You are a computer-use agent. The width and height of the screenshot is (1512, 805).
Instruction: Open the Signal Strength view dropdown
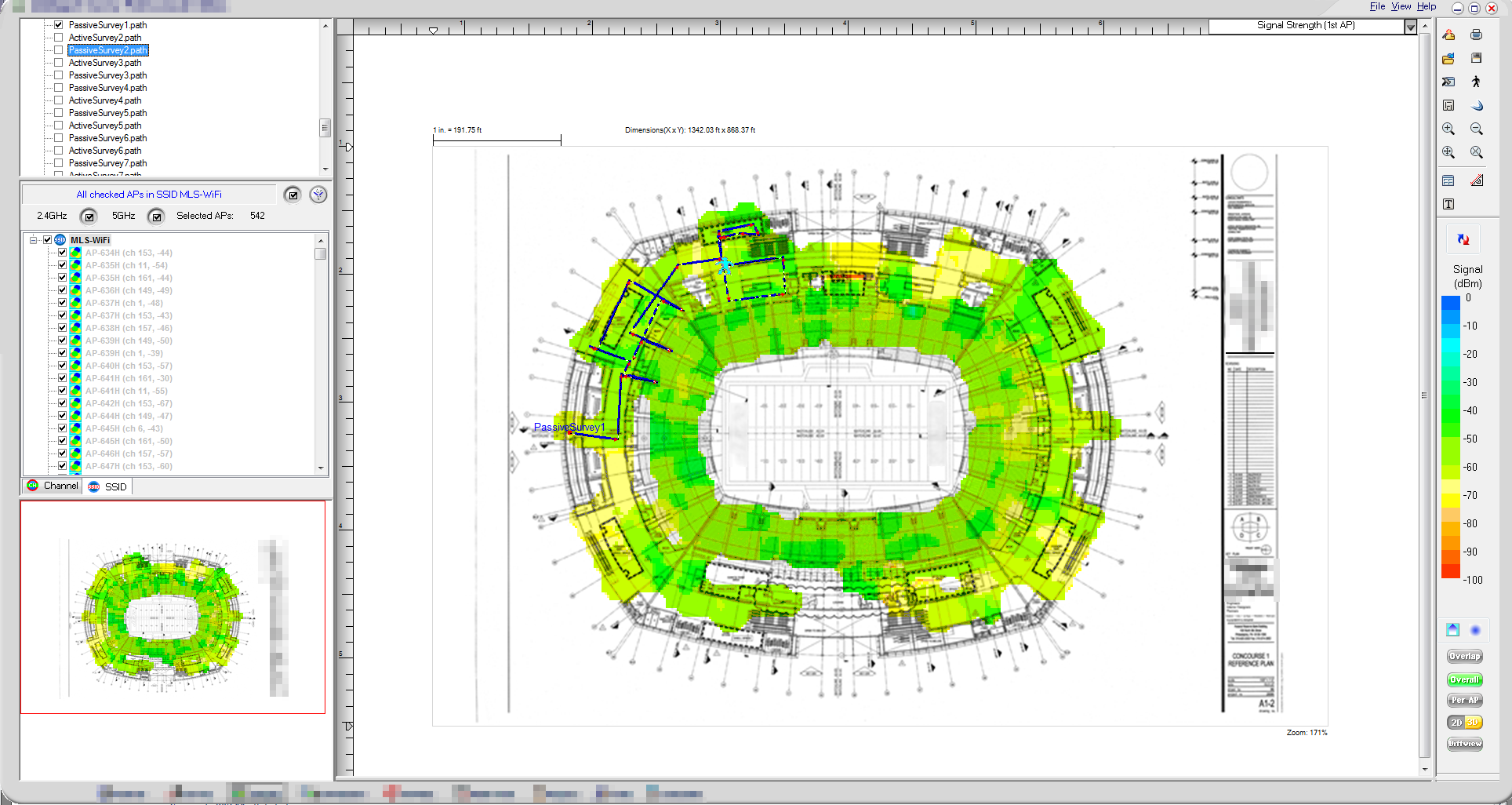[x=1410, y=27]
